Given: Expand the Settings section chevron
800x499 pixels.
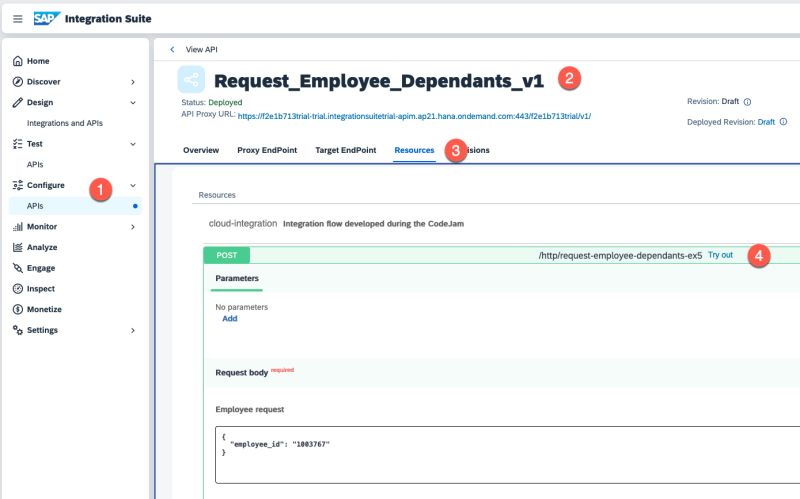Looking at the screenshot, I should (133, 330).
